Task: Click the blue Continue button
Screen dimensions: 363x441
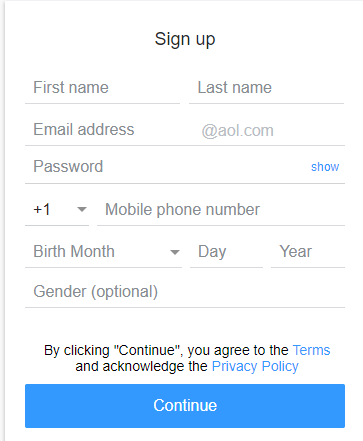Action: [x=185, y=406]
